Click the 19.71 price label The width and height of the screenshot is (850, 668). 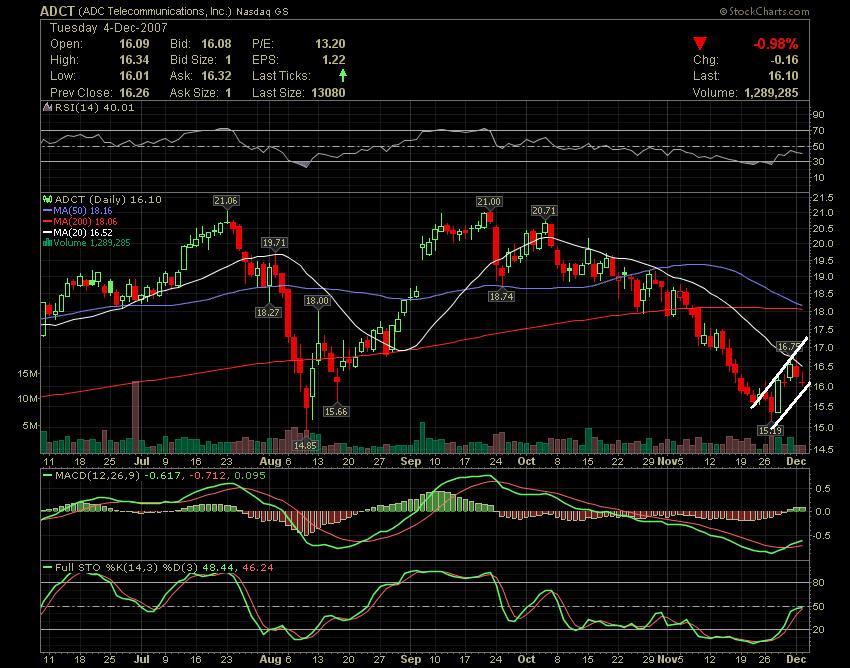tap(274, 242)
